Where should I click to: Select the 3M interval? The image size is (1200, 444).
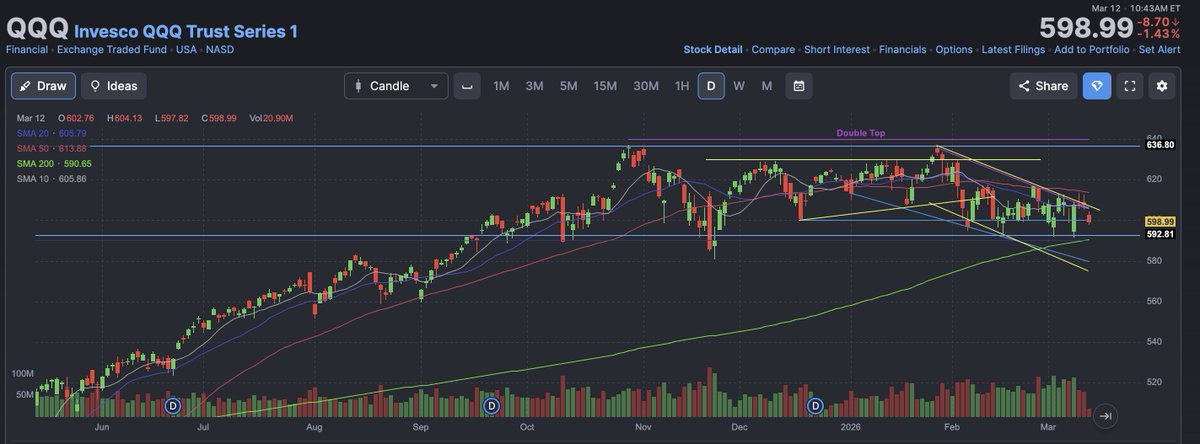(535, 86)
